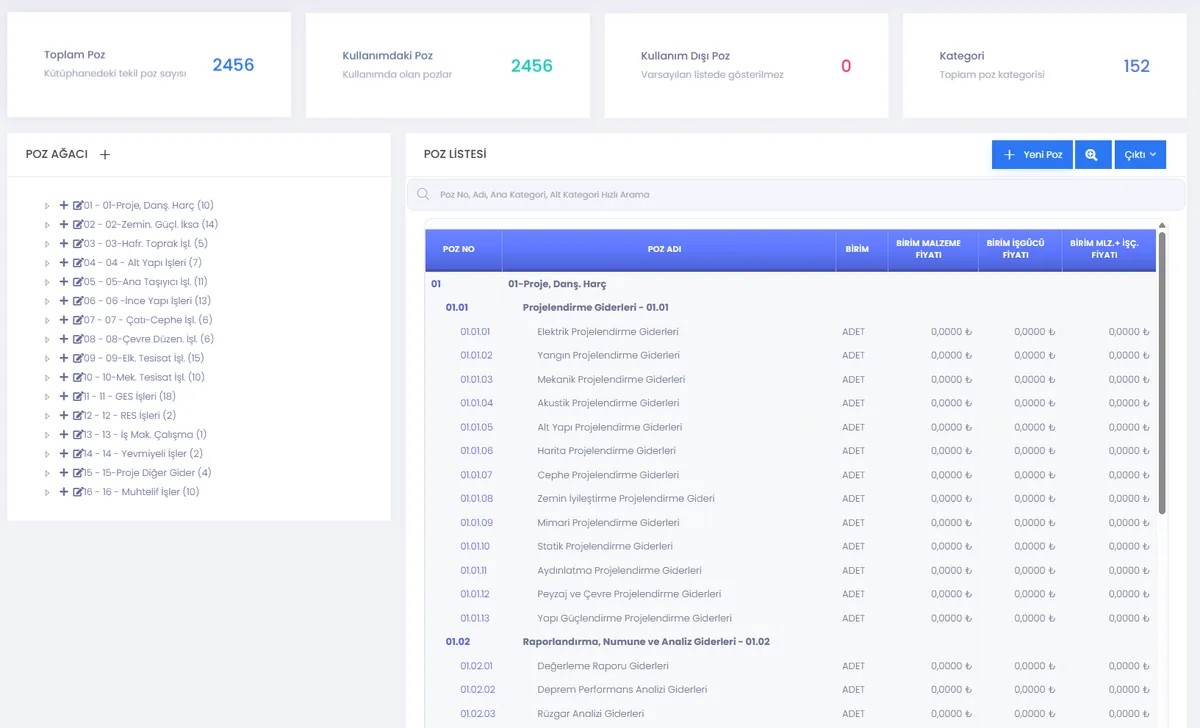Click the plus icon for 05-Ana Taşıyıcı İşl.
1200x728 pixels.
(x=64, y=281)
